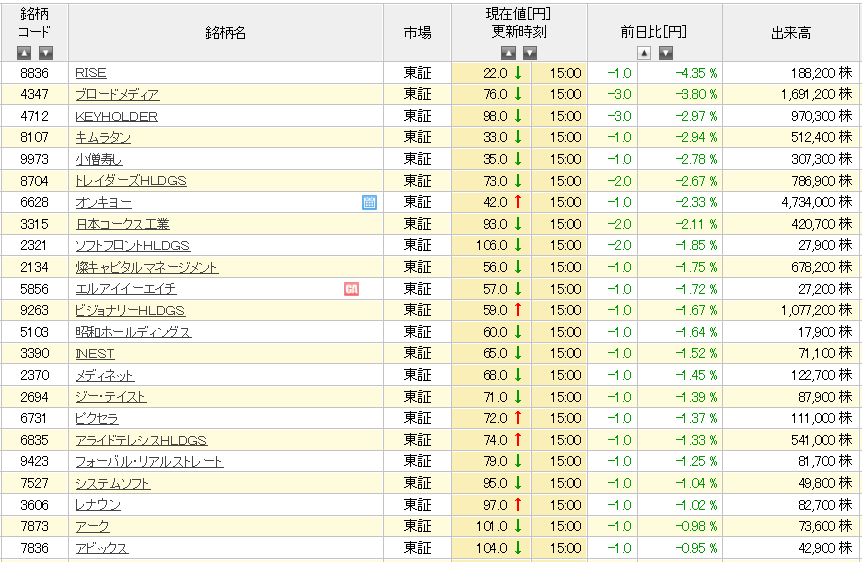This screenshot has width=862, height=562.
Task: Open キムラタン stock page
Action: [103, 137]
